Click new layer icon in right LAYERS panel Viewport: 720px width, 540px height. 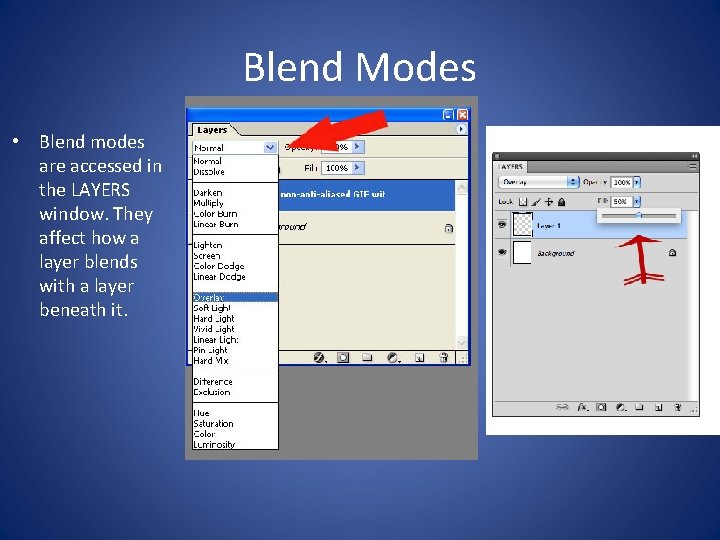point(658,407)
